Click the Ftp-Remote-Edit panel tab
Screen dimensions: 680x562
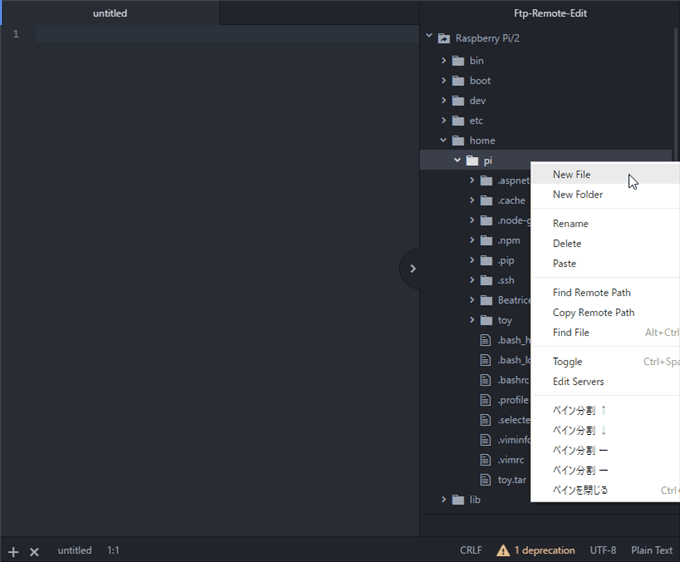click(550, 13)
